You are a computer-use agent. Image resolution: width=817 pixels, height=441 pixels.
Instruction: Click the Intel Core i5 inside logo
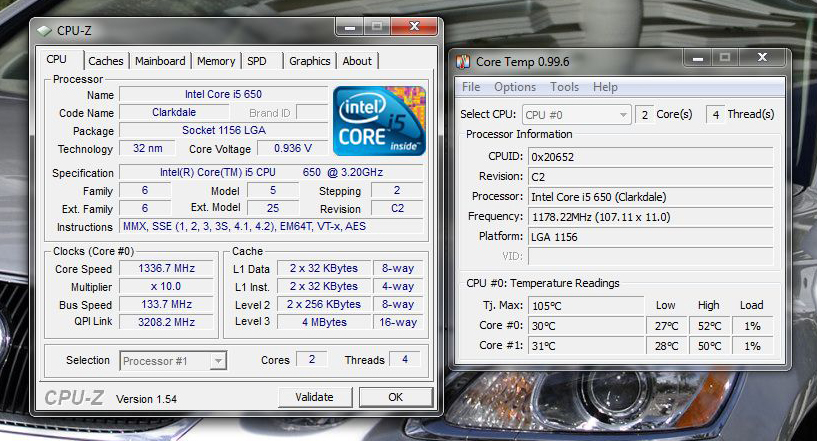(379, 121)
